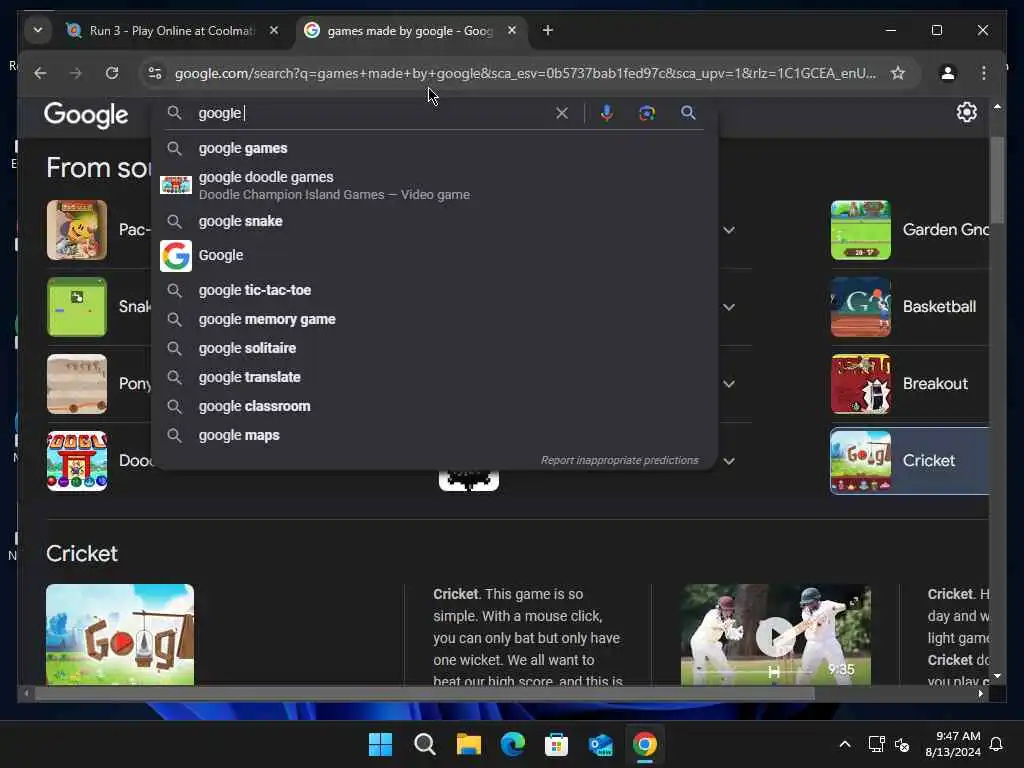The height and width of the screenshot is (768, 1024).
Task: Select the highlighted Cricket game item
Action: point(909,461)
